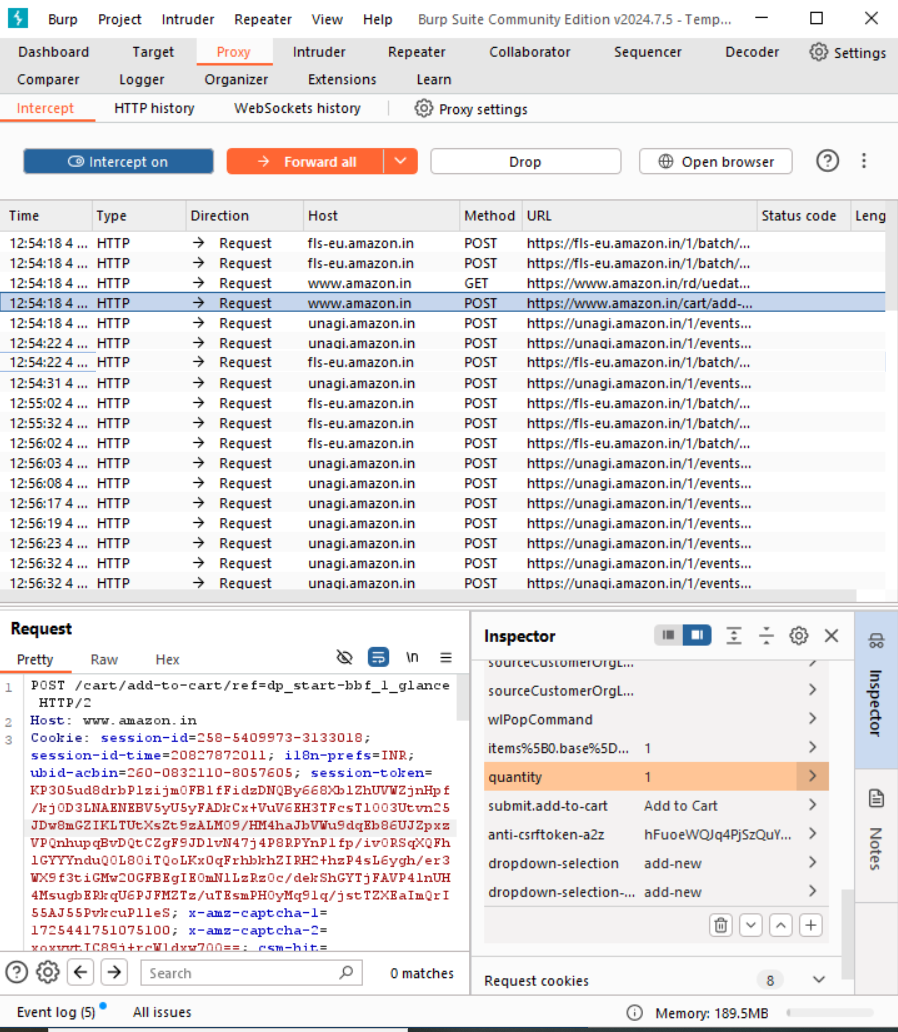Switch Inspector to side-by-side layout view

[x=697, y=635]
